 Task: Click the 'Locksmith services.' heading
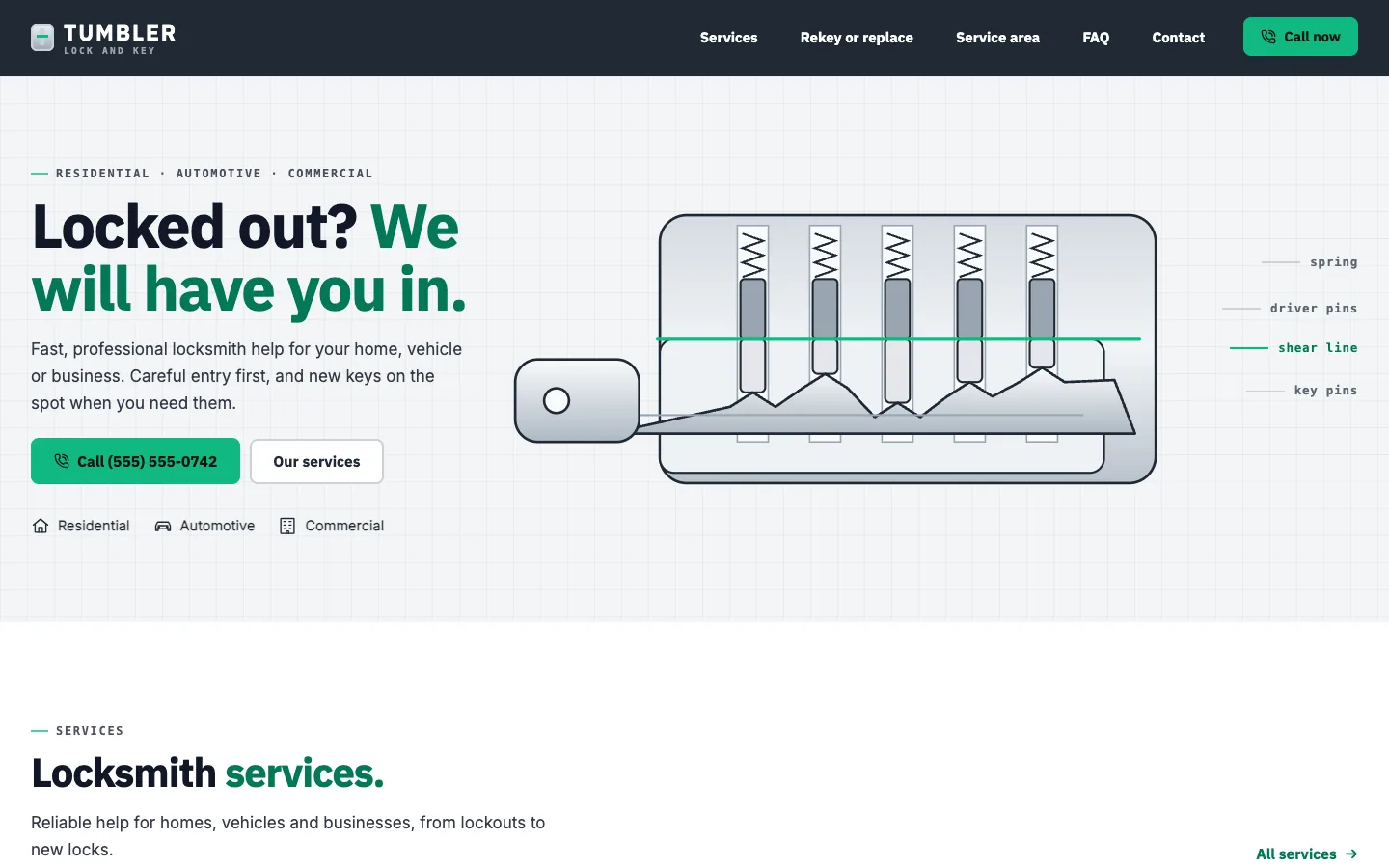point(207,773)
